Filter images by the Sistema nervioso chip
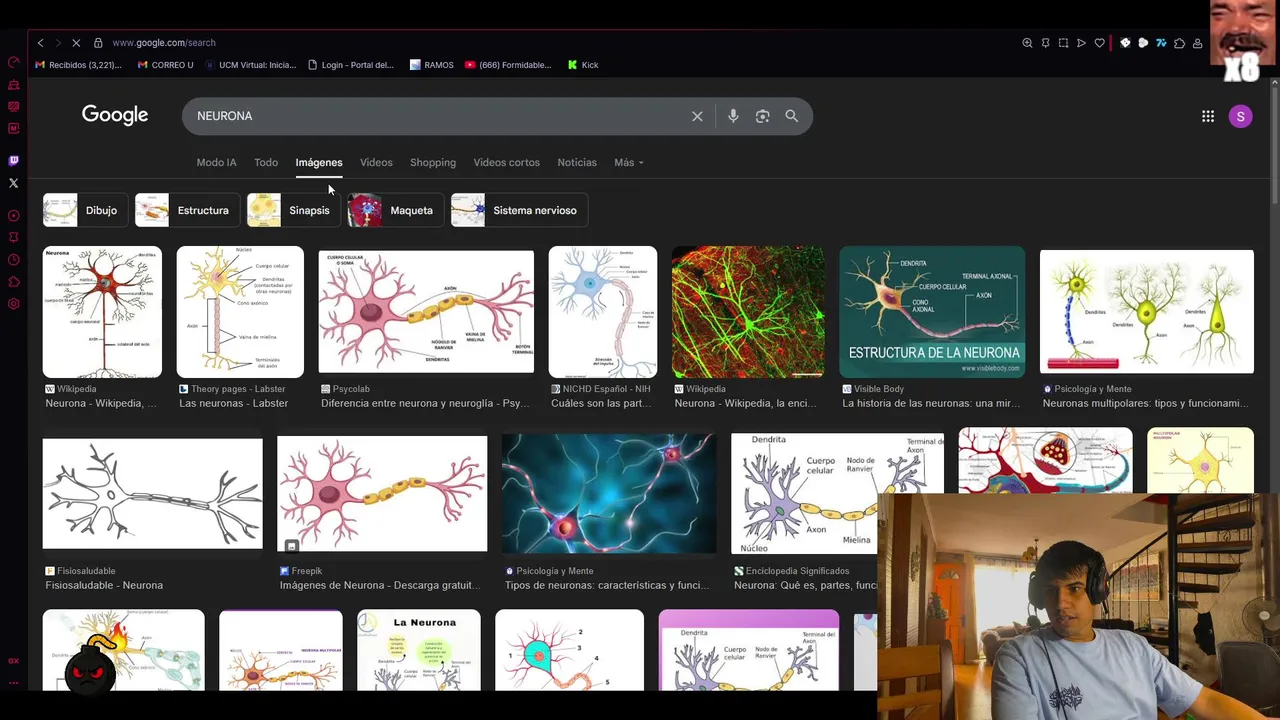This screenshot has height=720, width=1280. point(519,210)
